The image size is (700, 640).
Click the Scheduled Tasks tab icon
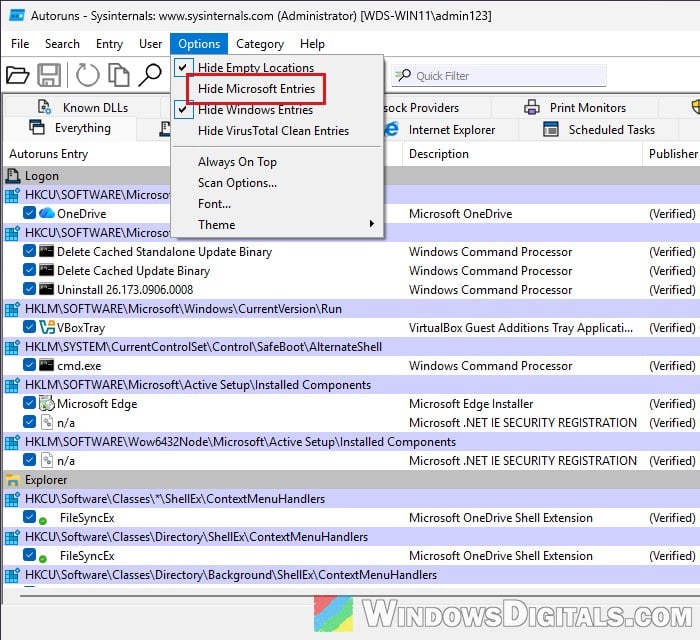pos(550,129)
